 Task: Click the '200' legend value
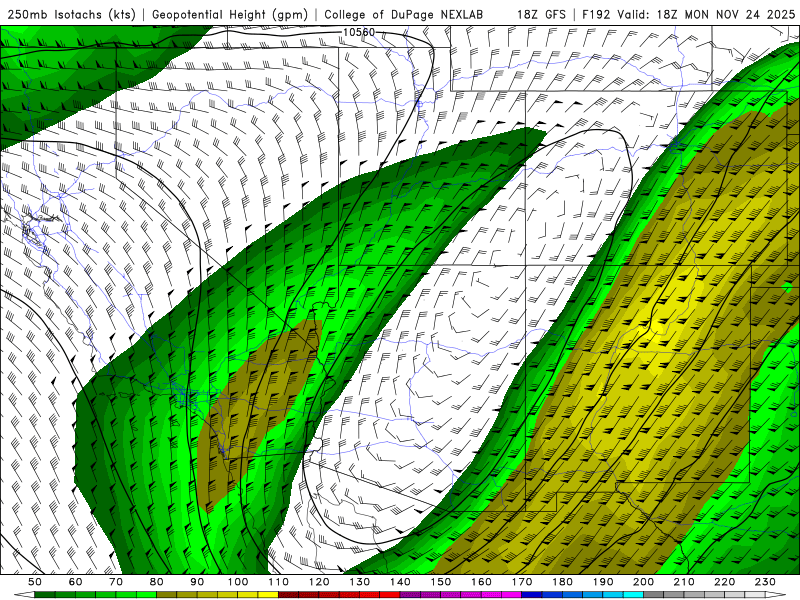[644, 582]
